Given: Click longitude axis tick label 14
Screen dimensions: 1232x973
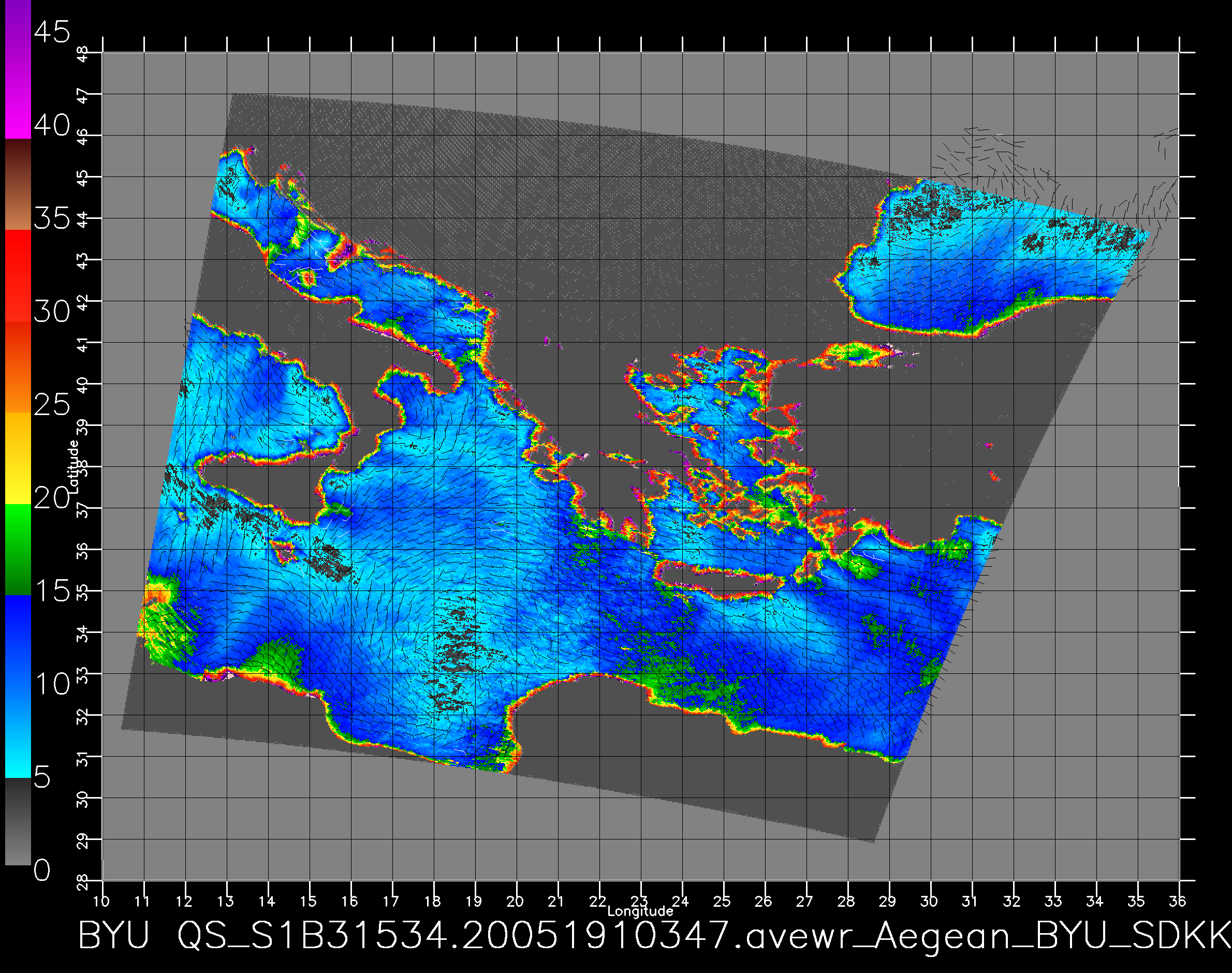Looking at the screenshot, I should pos(267,901).
